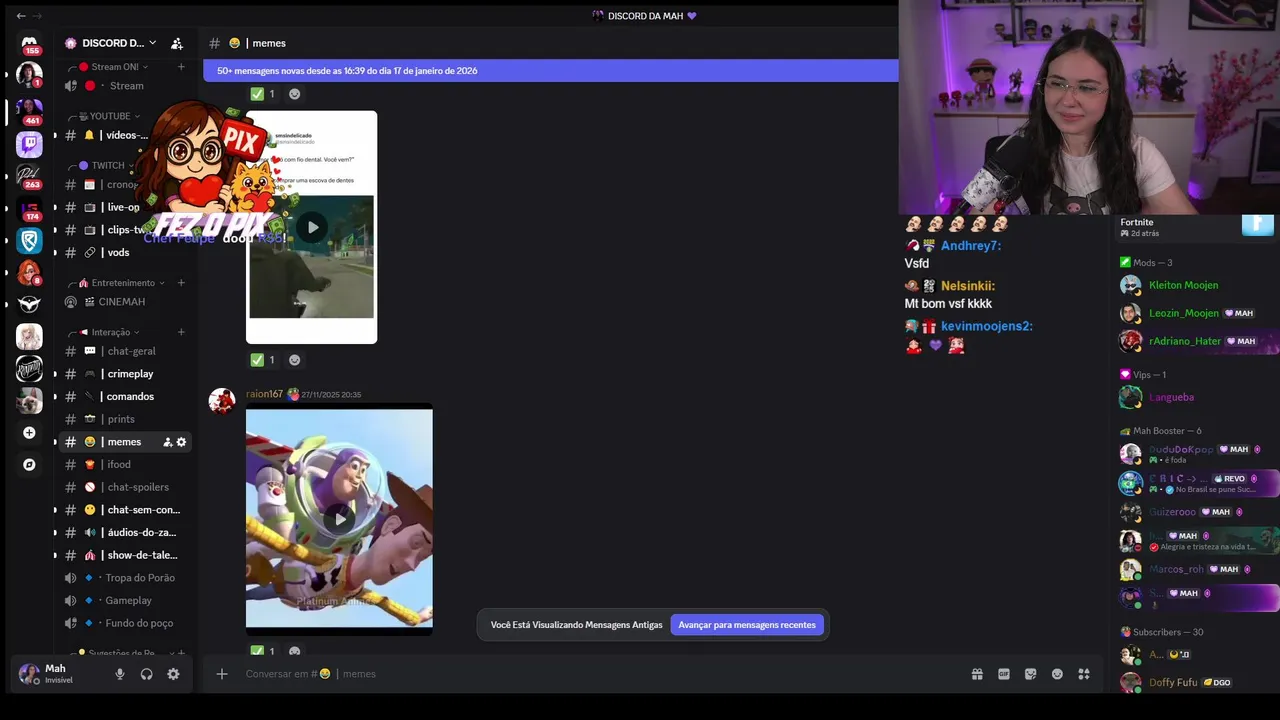Click send gift icon in message bar
The height and width of the screenshot is (720, 1280).
(x=977, y=674)
